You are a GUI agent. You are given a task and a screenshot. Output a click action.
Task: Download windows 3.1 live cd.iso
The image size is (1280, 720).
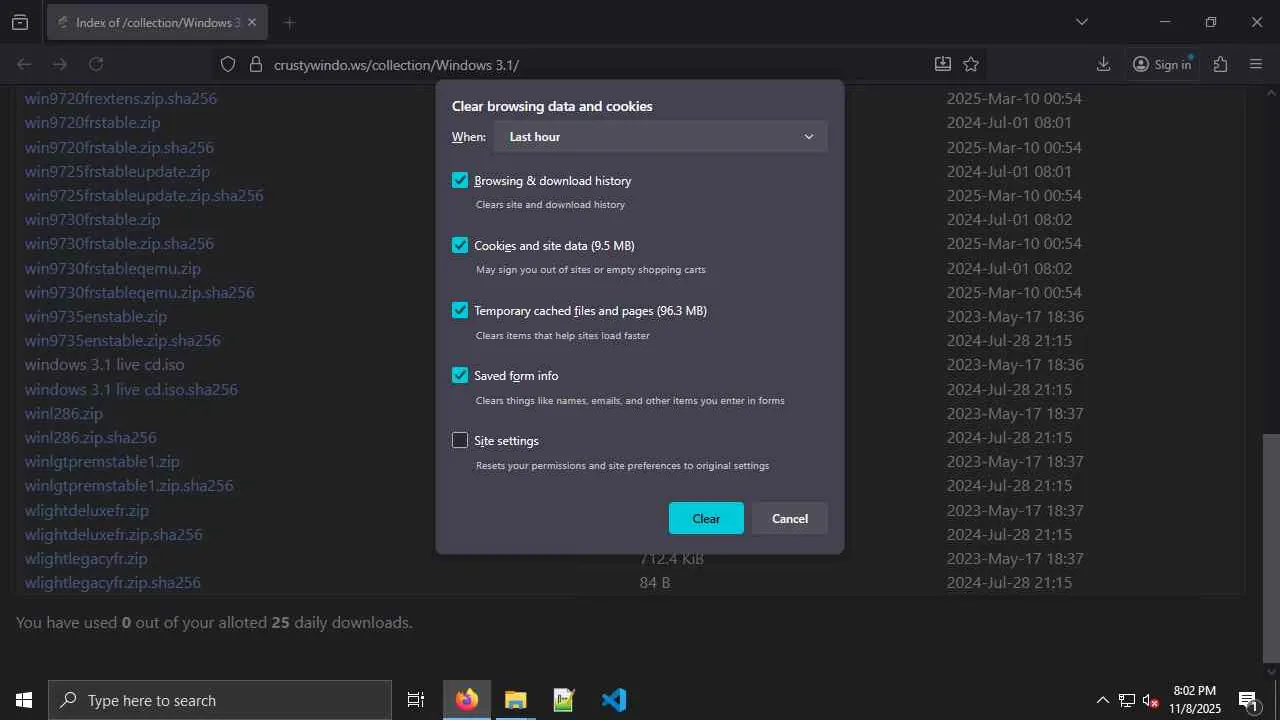(x=105, y=365)
